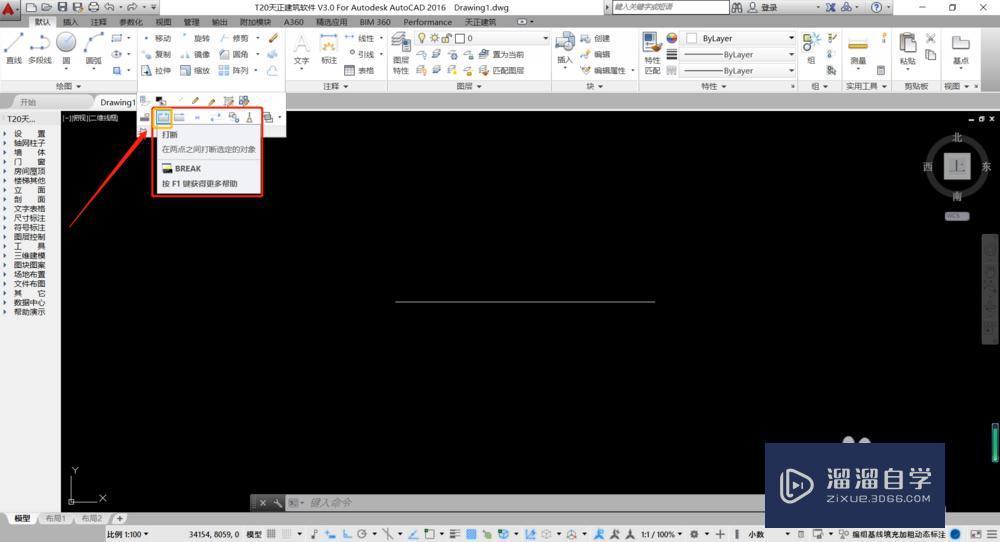The width and height of the screenshot is (1000, 542).
Task: Toggle the layer on/off lightbulb icon
Action: (422, 38)
